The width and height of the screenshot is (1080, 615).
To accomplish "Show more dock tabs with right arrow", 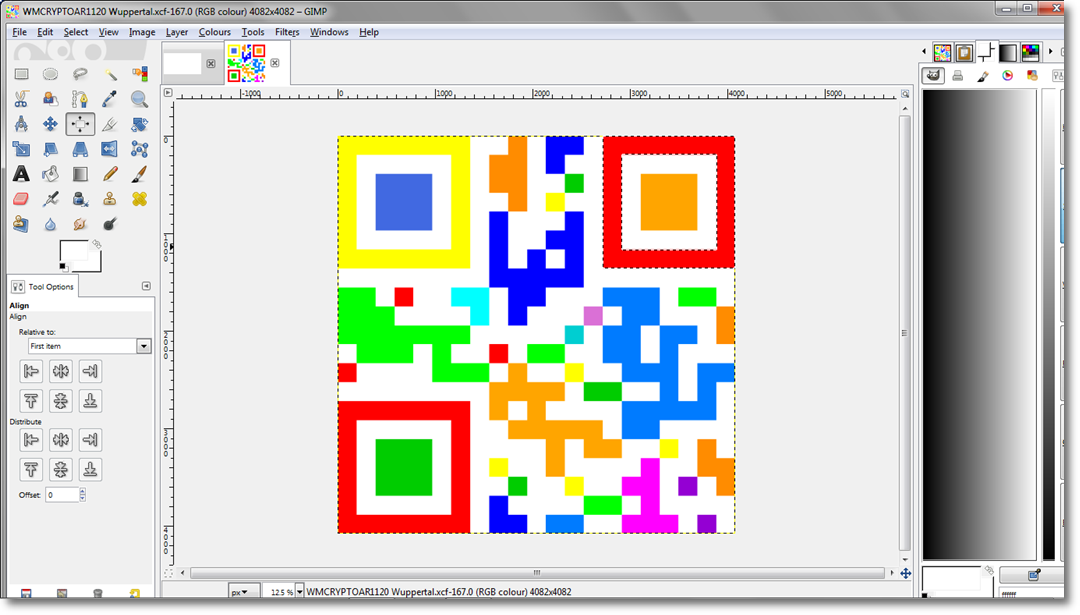I will point(1050,52).
